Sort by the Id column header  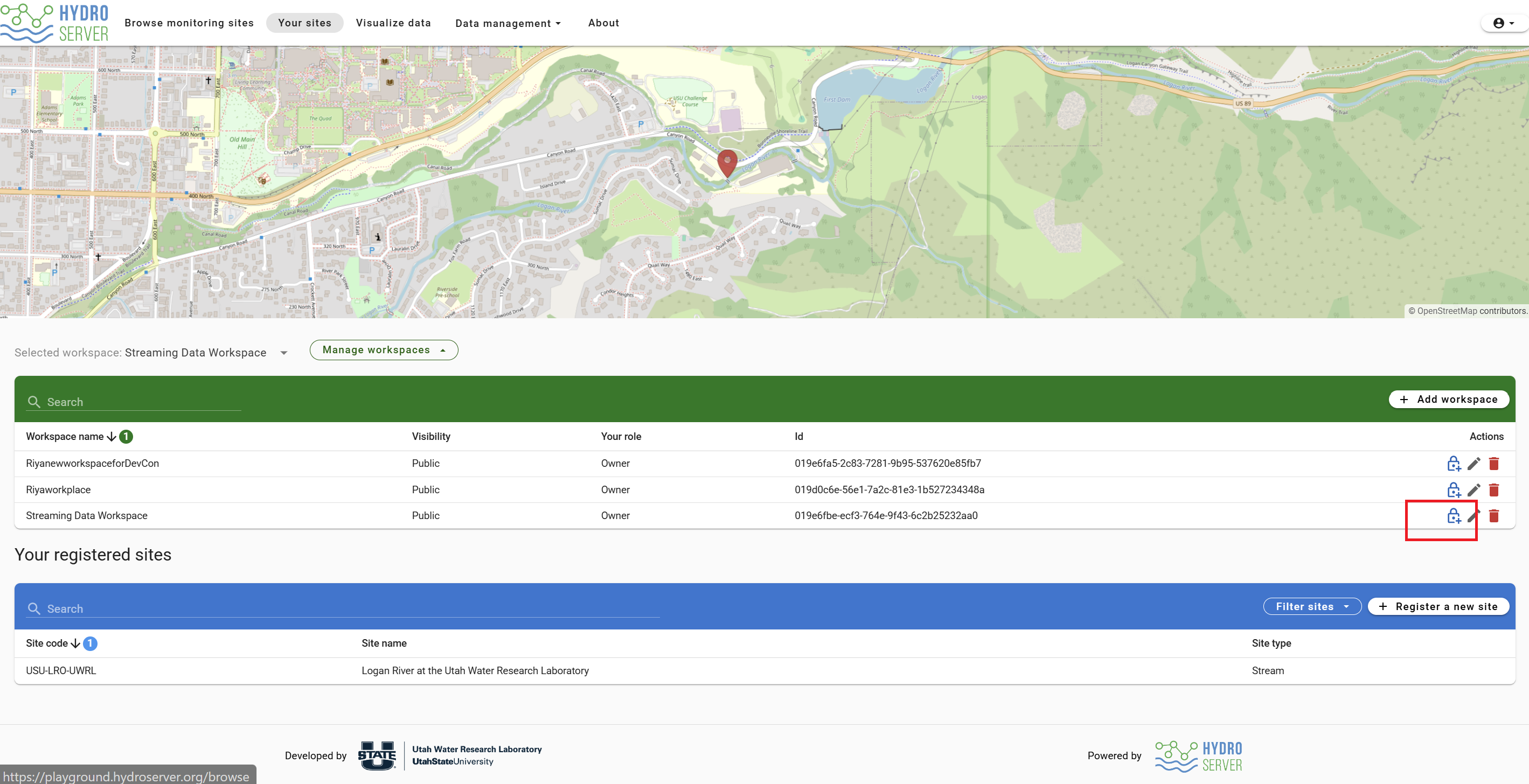click(799, 437)
